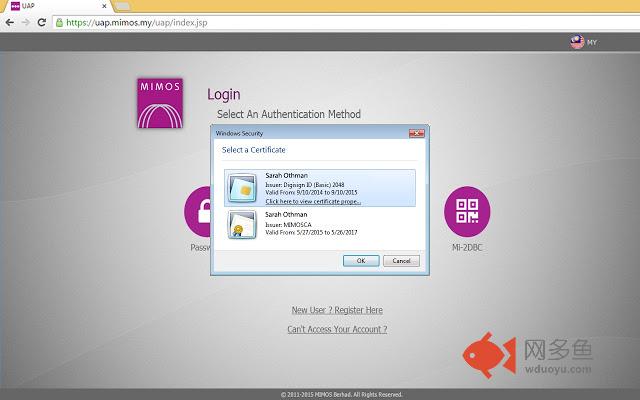
Task: Click the green padlock security icon
Action: (59, 22)
